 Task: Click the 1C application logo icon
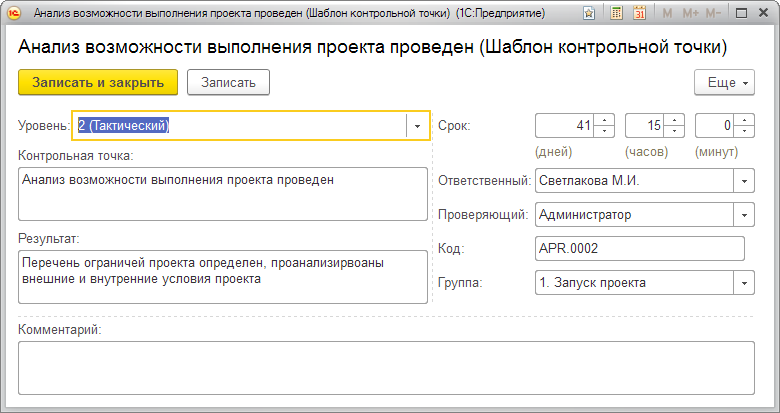click(x=14, y=14)
